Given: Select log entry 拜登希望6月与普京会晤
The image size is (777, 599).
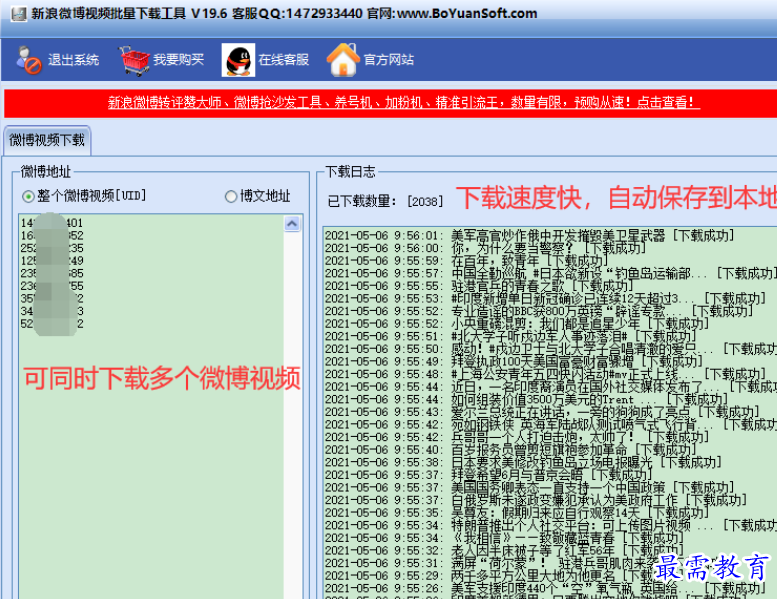Looking at the screenshot, I should click(489, 475).
